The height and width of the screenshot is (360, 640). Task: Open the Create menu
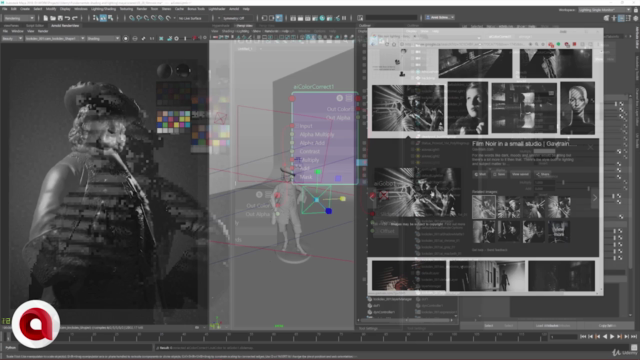click(25, 9)
